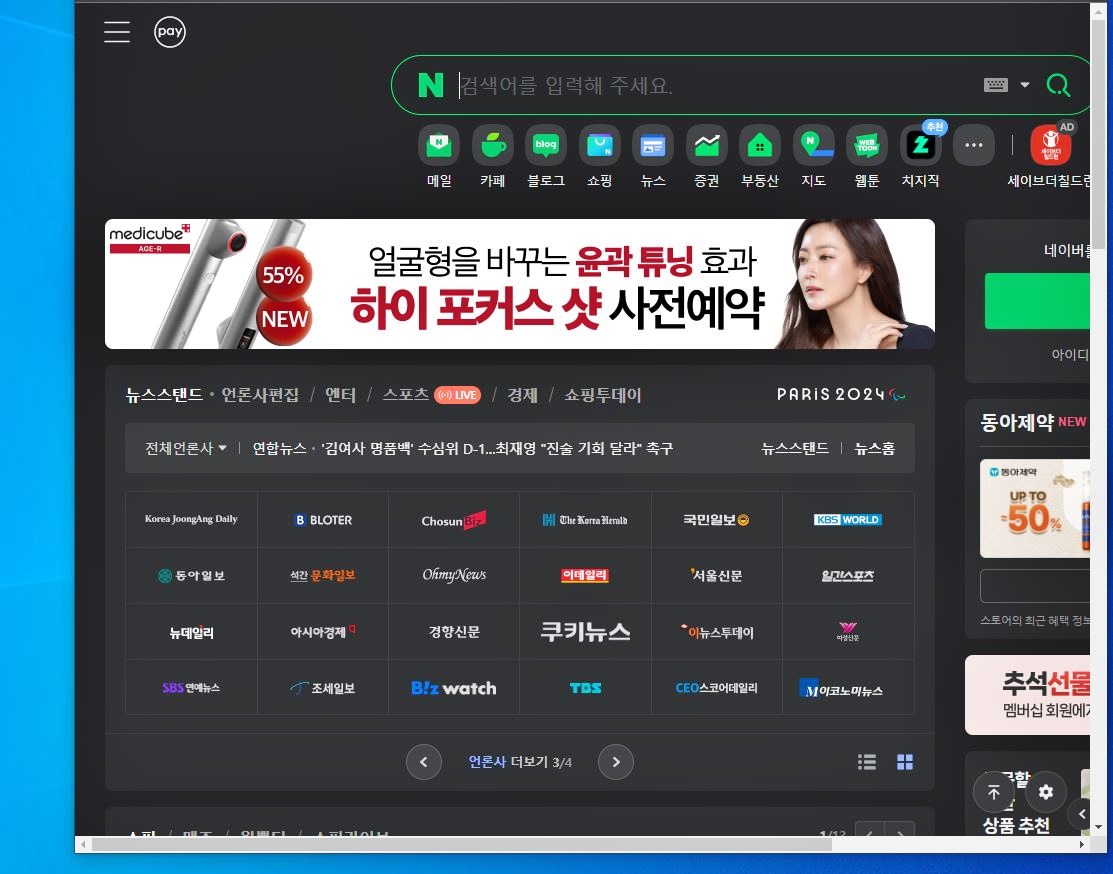Screen dimensions: 1113x874
Task: Open SBS 연예뉴스 publisher logo
Action: click(x=191, y=687)
